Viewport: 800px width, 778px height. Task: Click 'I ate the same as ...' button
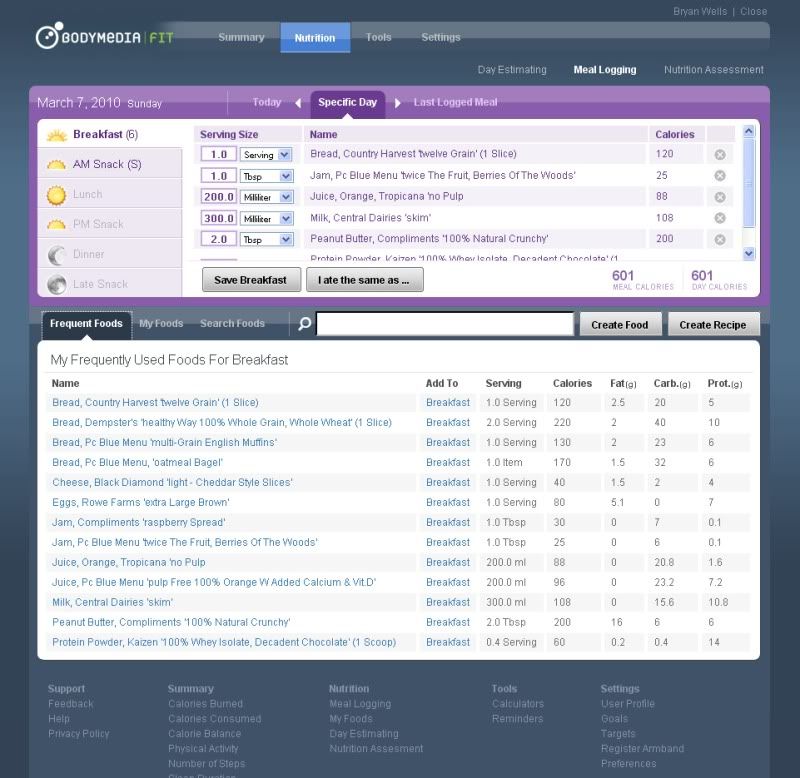pyautogui.click(x=364, y=280)
